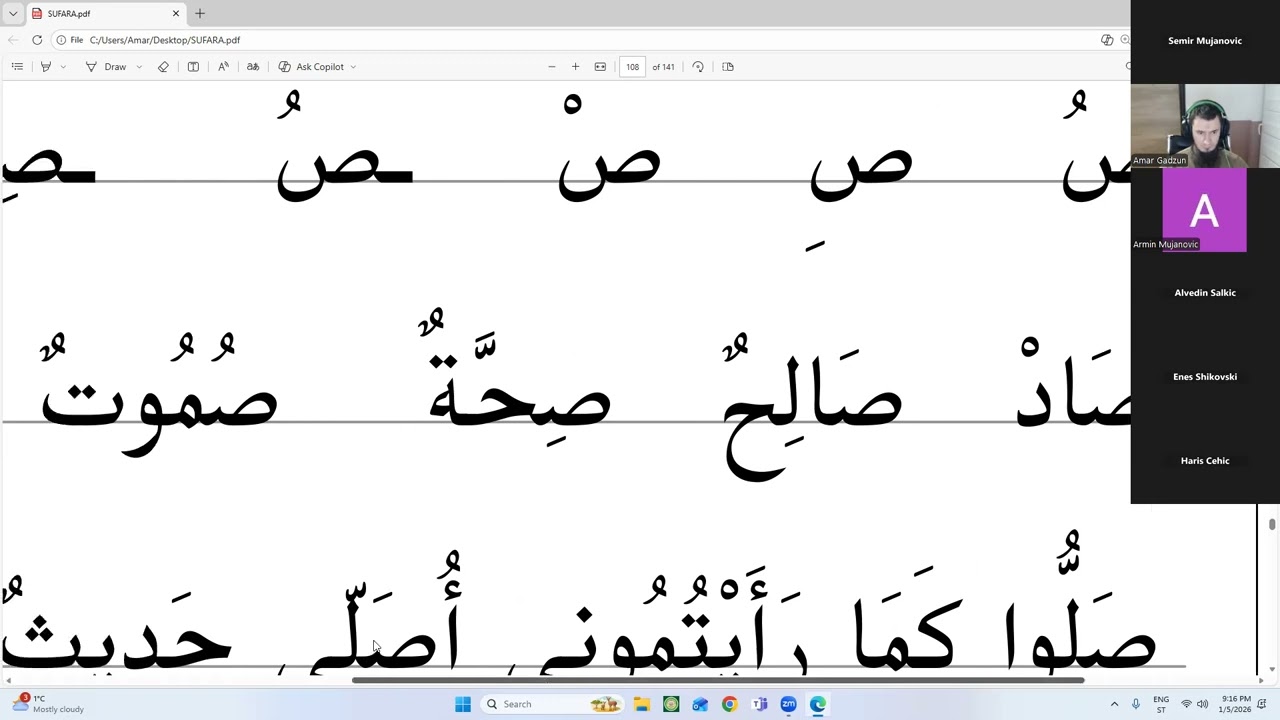Select participant Haris Cehic
This screenshot has height=720, width=1280.
pos(1205,461)
